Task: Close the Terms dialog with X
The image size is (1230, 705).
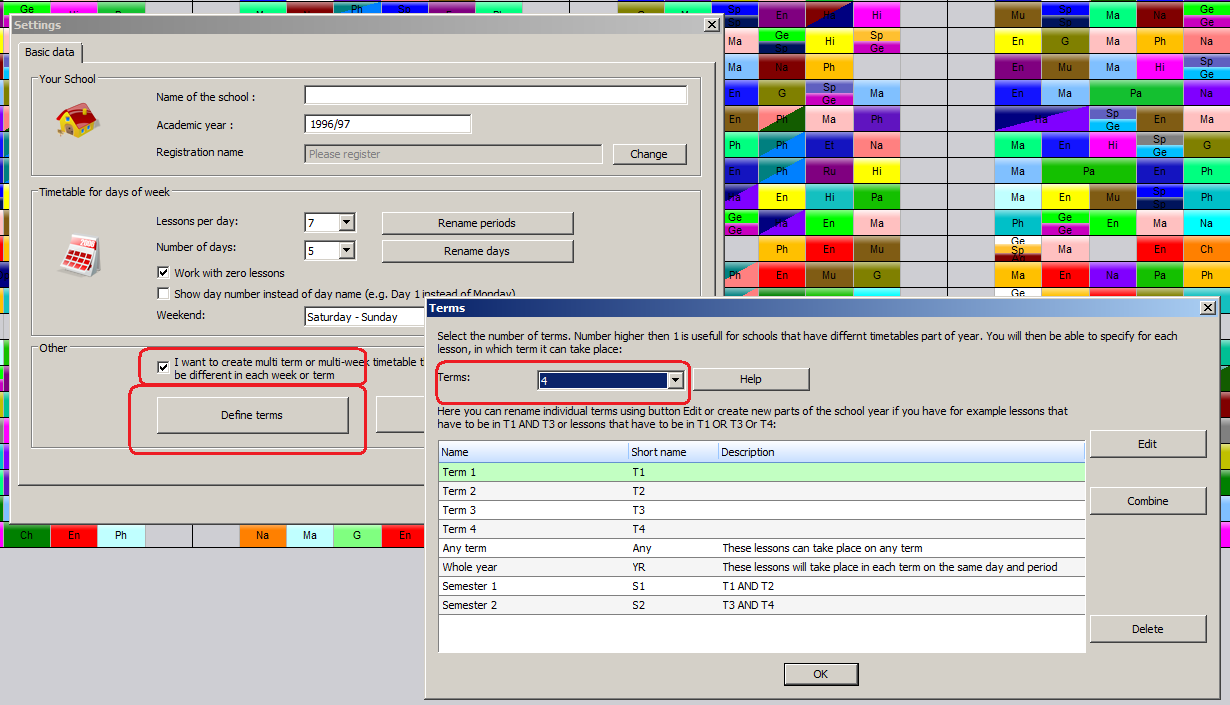Action: pos(1208,308)
